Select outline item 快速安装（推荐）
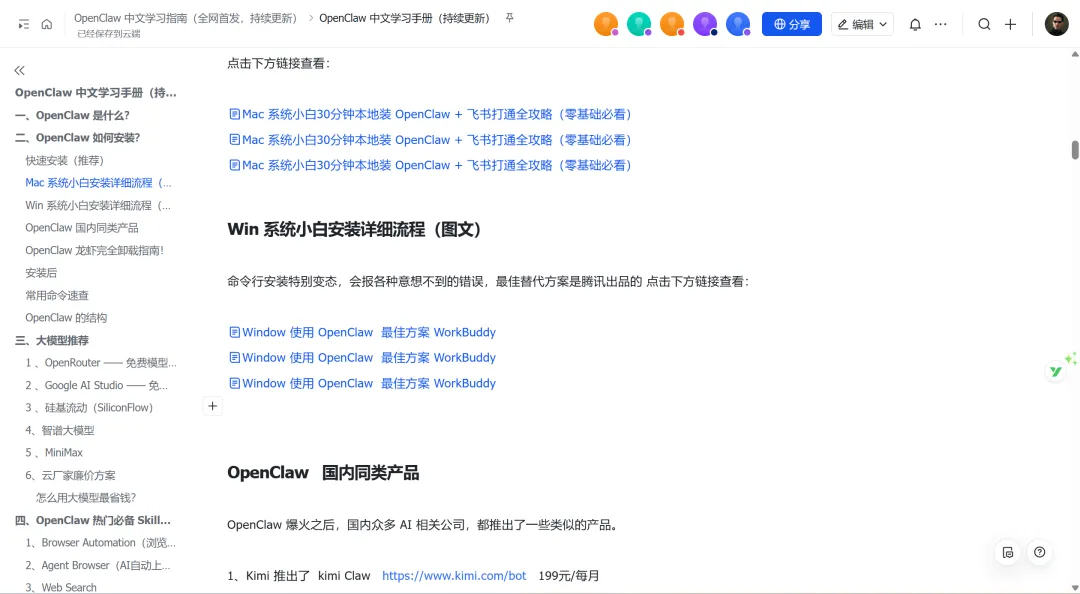1080x594 pixels. coord(65,160)
